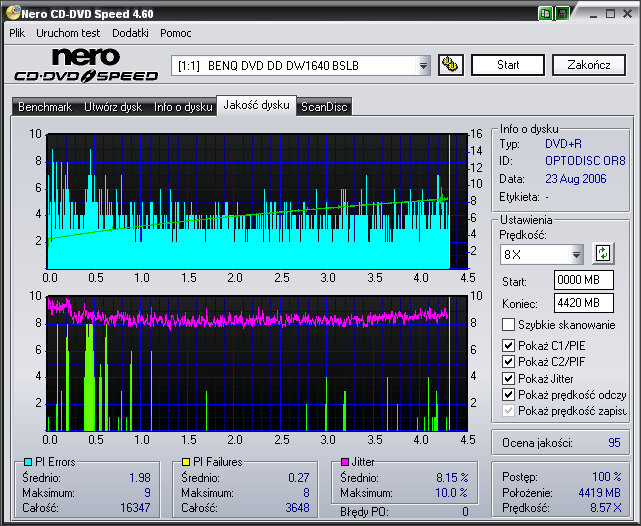Open the Dodatki menu

pyautogui.click(x=130, y=33)
